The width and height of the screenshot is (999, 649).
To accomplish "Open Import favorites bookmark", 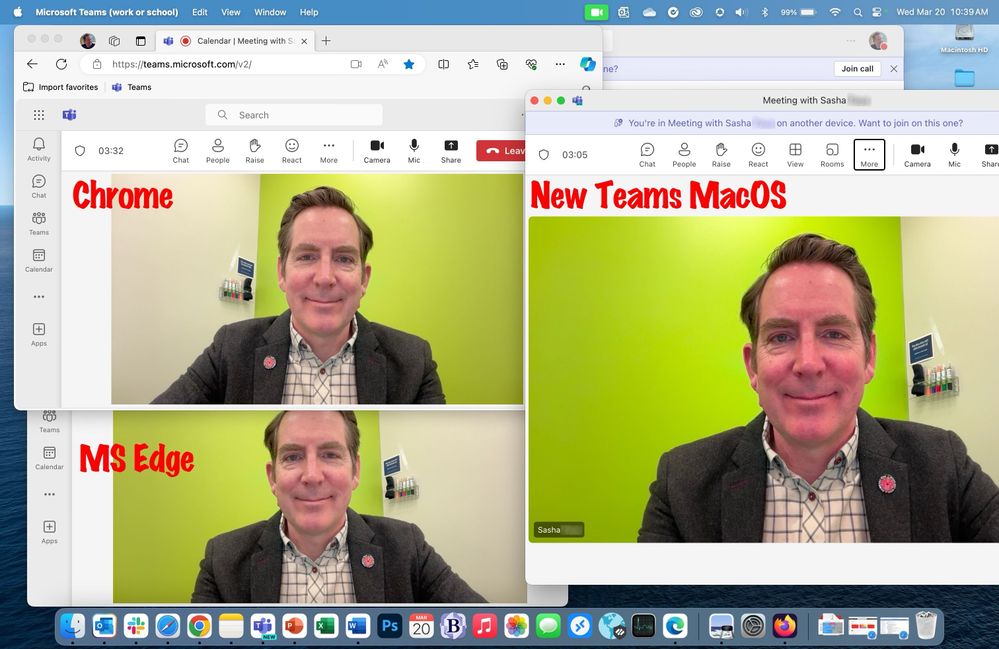I will pyautogui.click(x=61, y=87).
